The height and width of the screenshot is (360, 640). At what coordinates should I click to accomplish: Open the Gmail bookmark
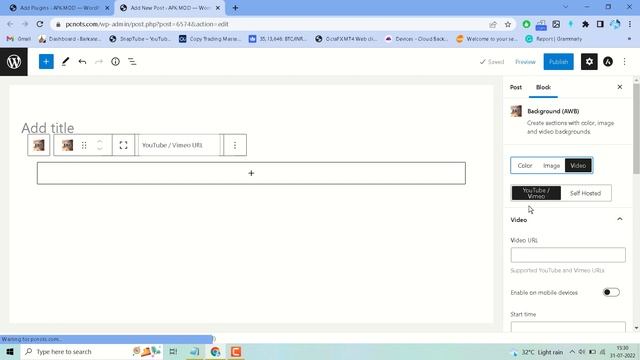[19, 39]
